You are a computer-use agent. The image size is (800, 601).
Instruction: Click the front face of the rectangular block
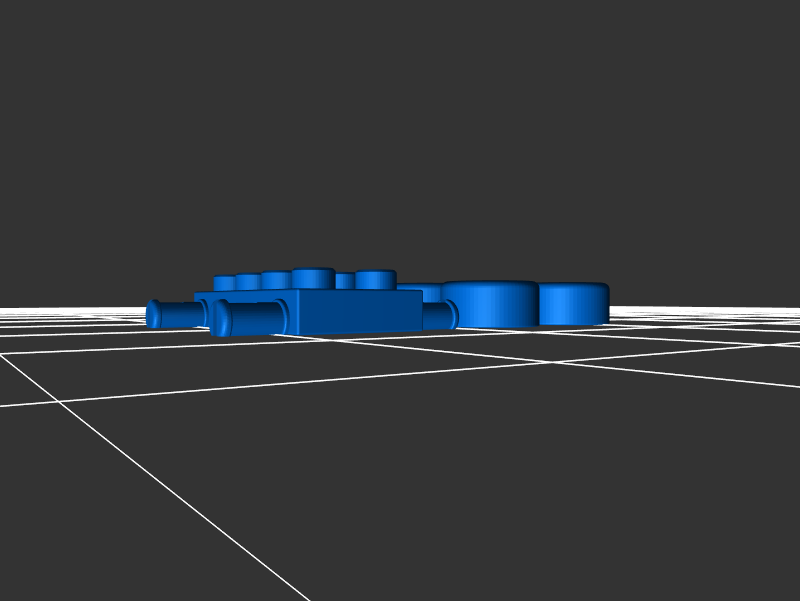point(355,313)
